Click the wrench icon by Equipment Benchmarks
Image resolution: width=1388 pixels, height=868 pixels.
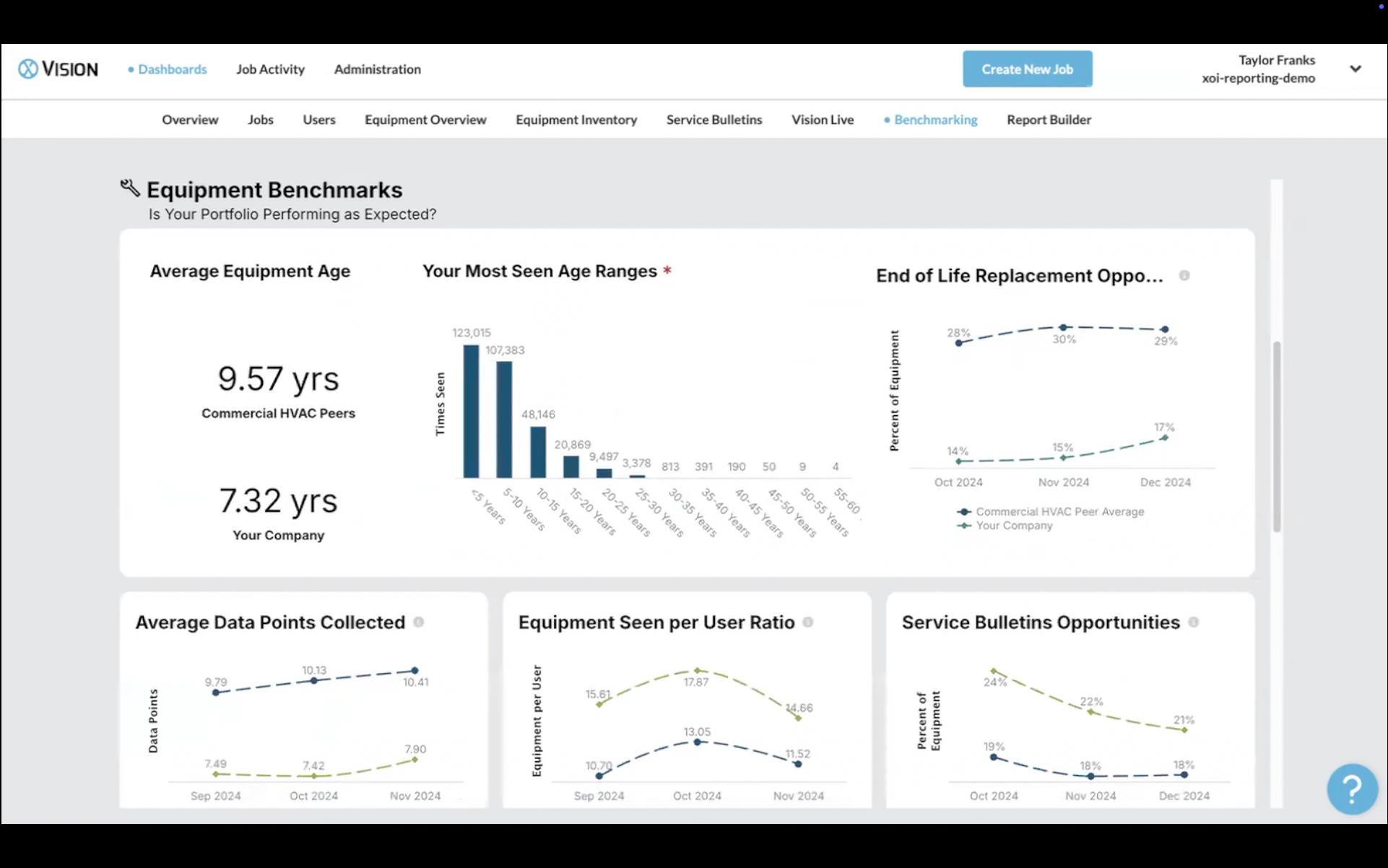(130, 188)
